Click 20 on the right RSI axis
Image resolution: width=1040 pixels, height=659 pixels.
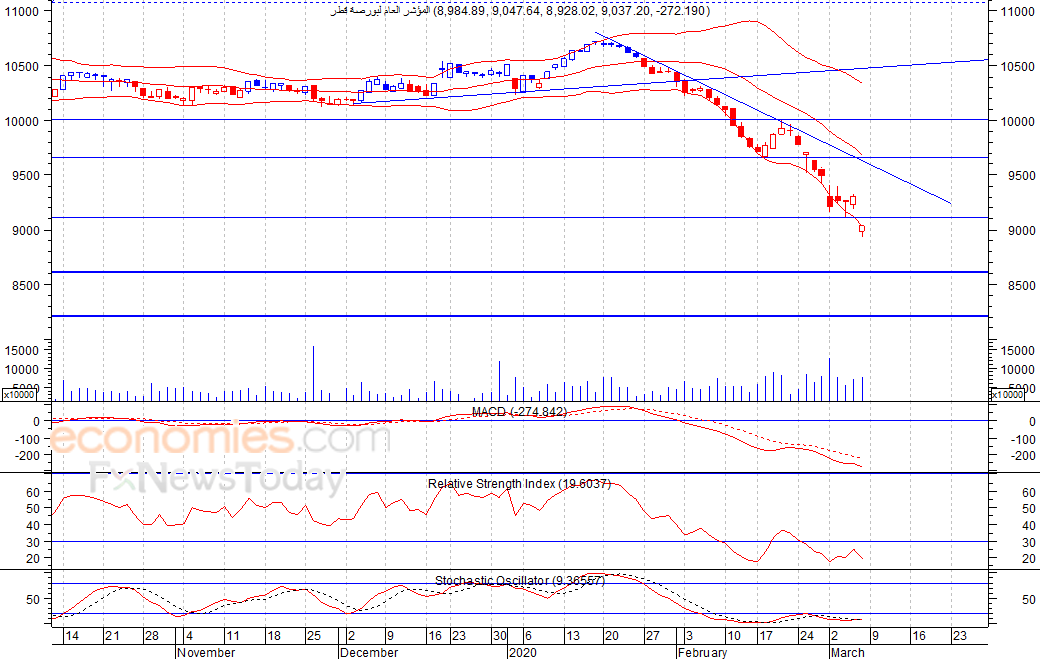point(1029,559)
